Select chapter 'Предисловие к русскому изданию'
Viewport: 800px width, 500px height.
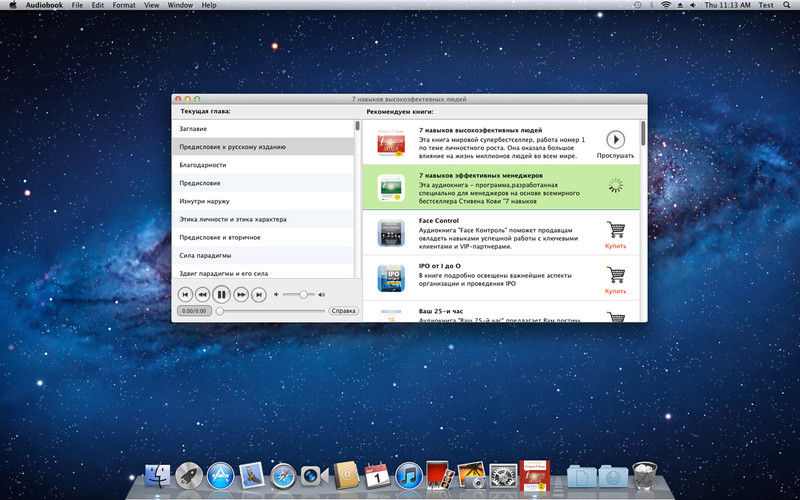(x=263, y=147)
